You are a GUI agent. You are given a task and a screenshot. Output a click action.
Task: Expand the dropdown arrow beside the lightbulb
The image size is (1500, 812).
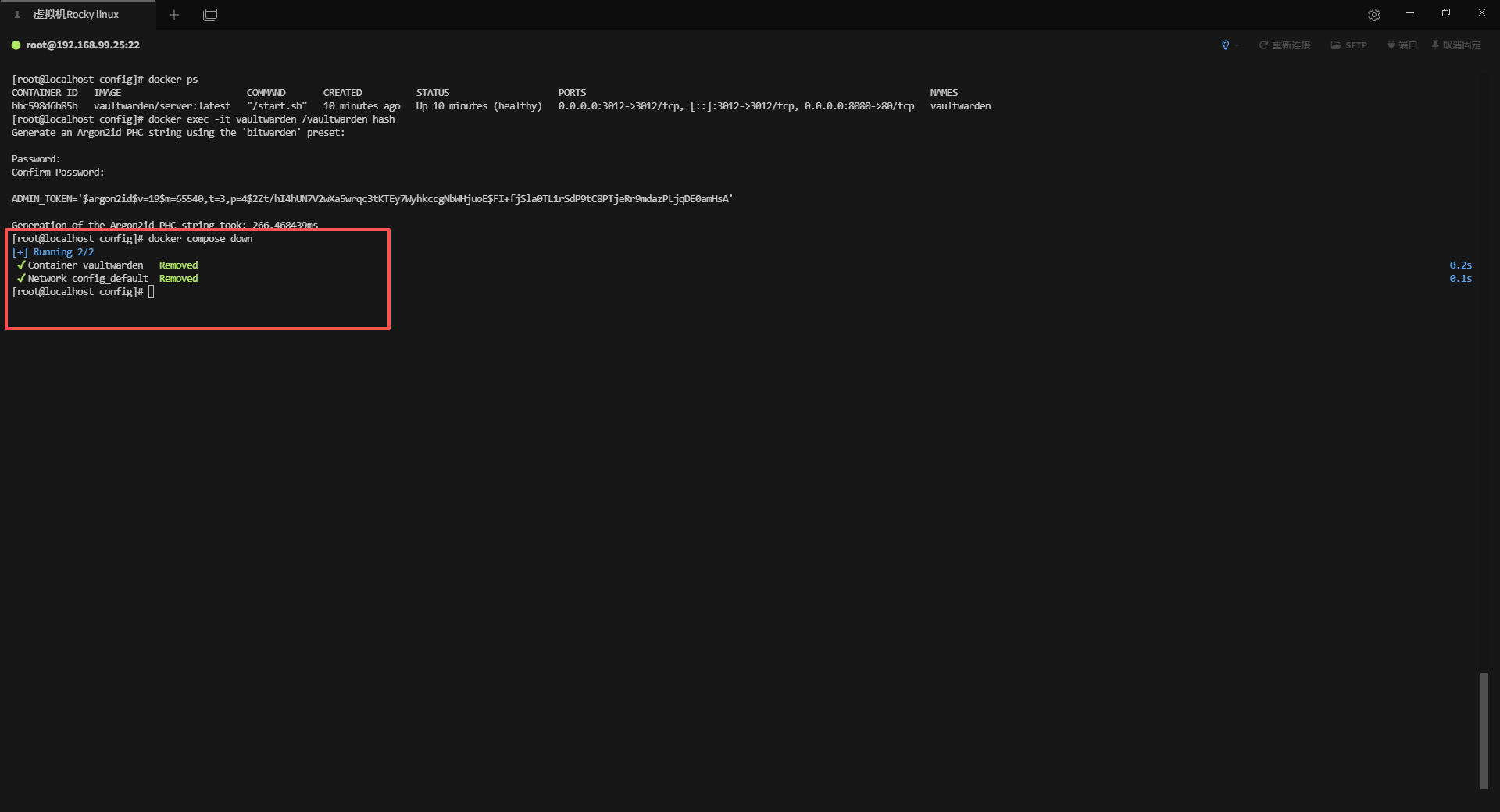[1237, 45]
